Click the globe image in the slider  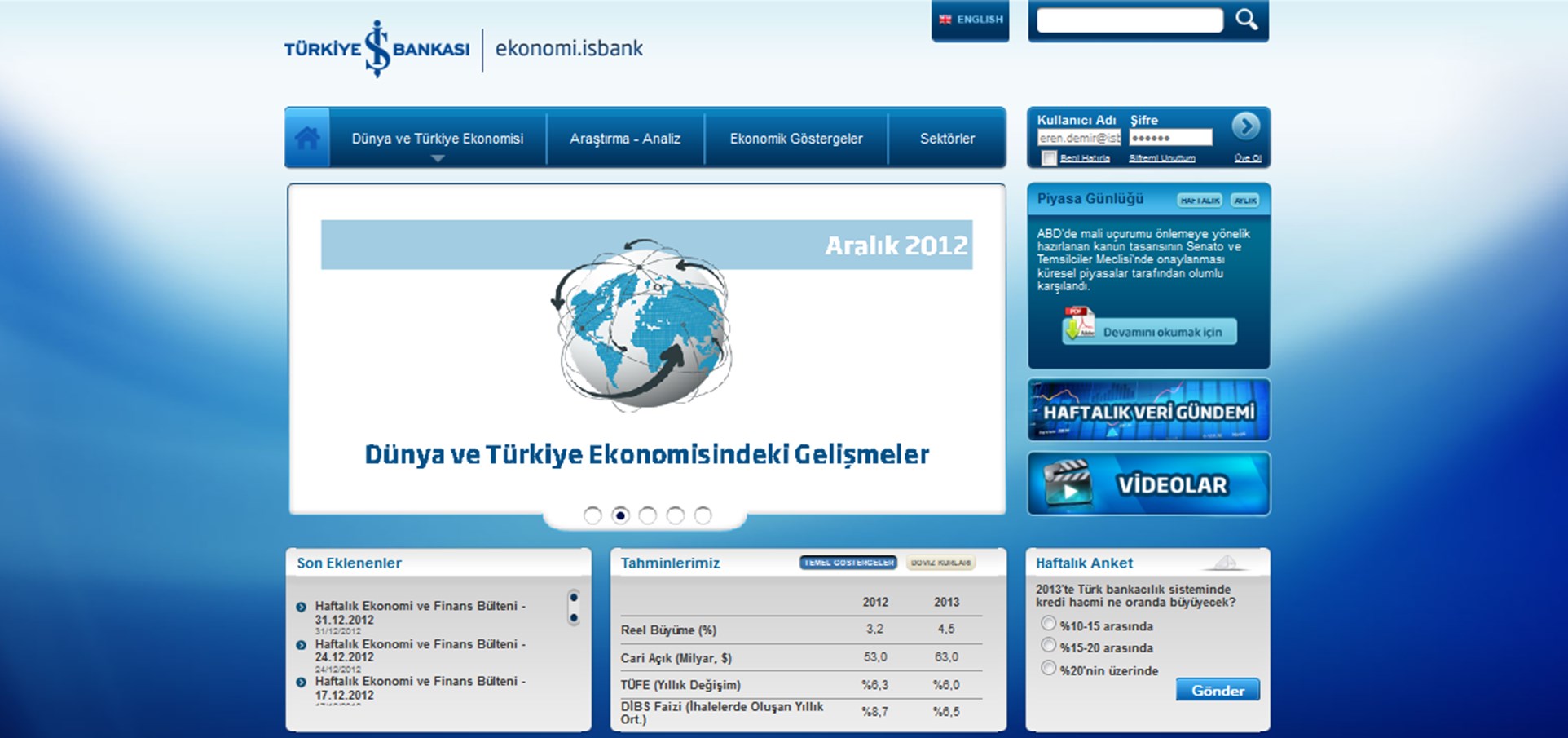click(643, 324)
